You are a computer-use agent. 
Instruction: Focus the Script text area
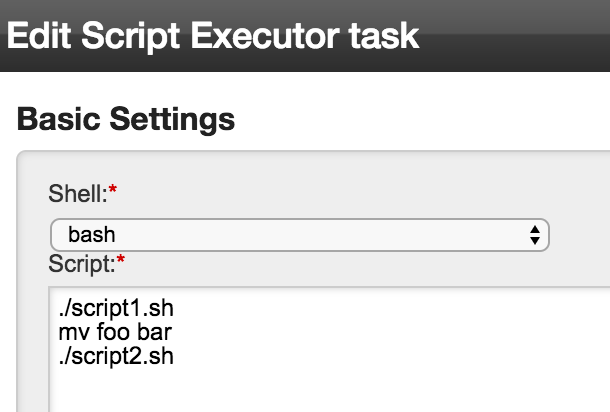point(330,349)
